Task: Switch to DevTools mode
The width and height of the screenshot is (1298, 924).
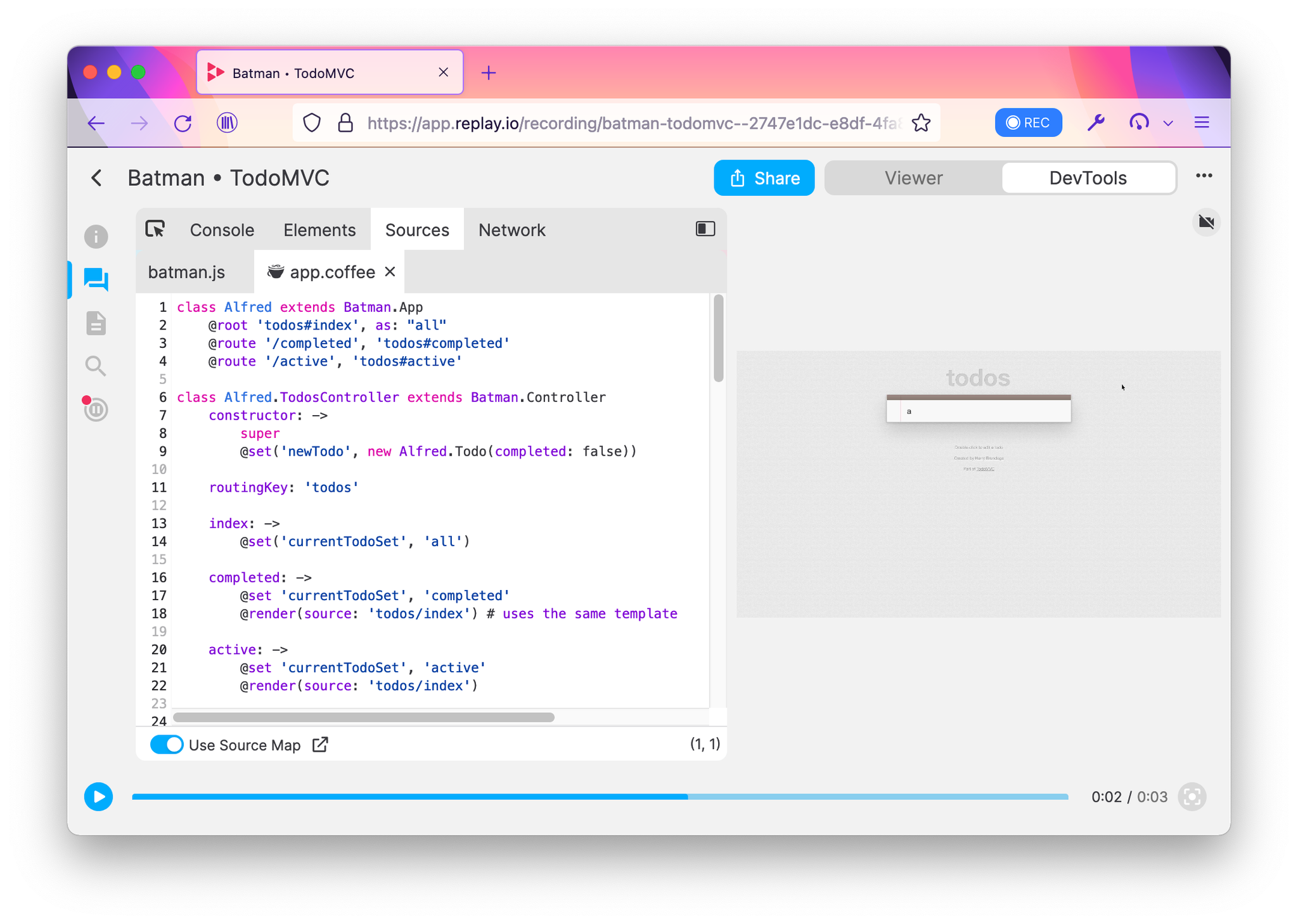Action: (1088, 178)
